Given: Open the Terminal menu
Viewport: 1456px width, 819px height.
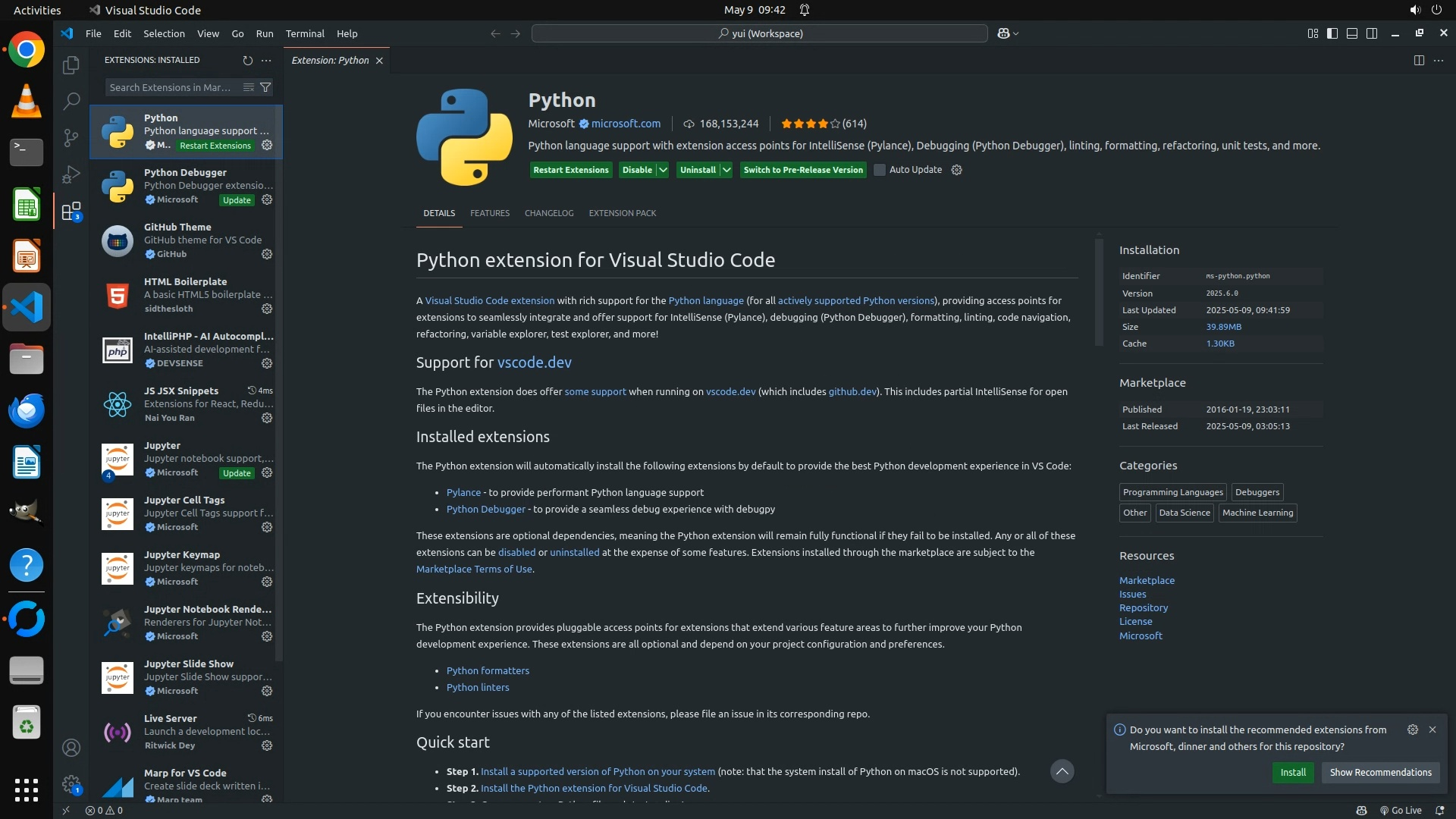Looking at the screenshot, I should 305,33.
